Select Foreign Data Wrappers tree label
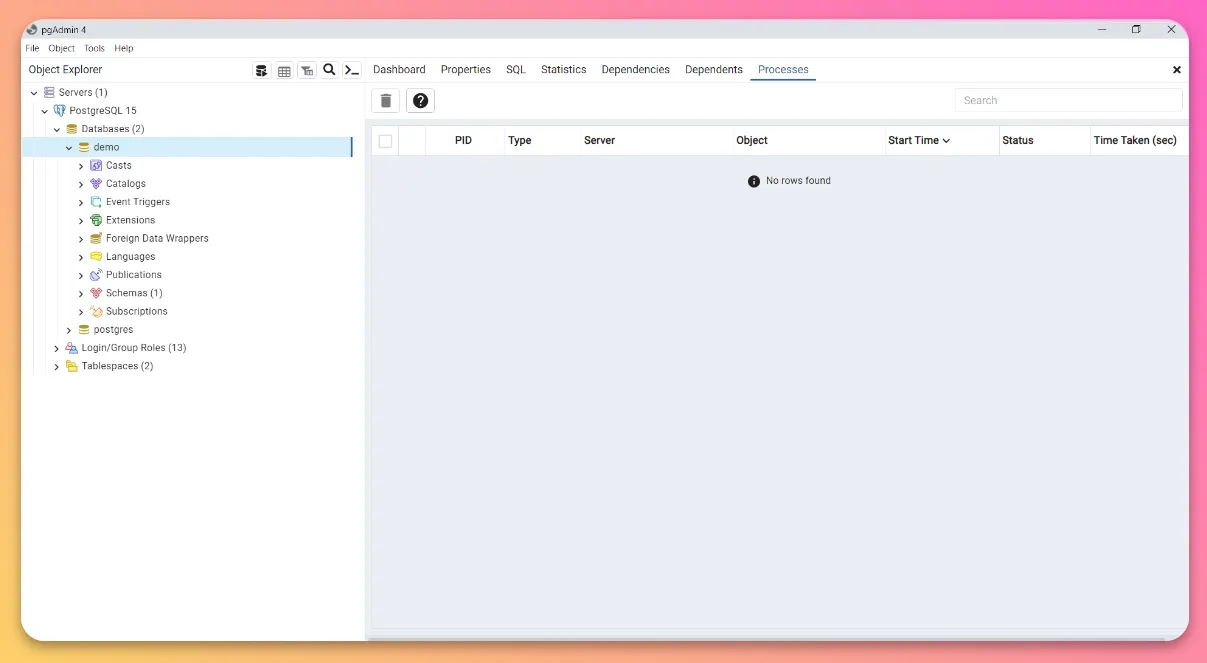 157,239
